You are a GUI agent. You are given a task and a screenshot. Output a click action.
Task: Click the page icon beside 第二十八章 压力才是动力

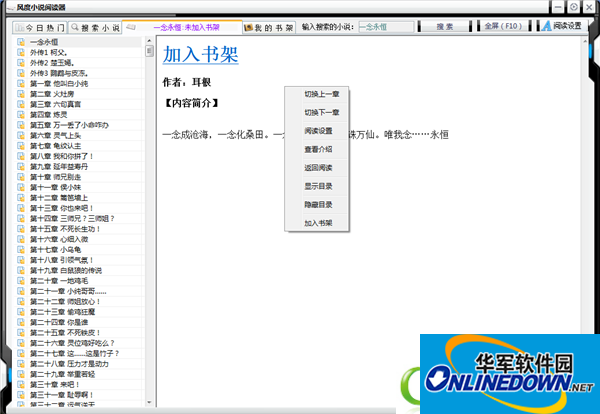pos(21,363)
